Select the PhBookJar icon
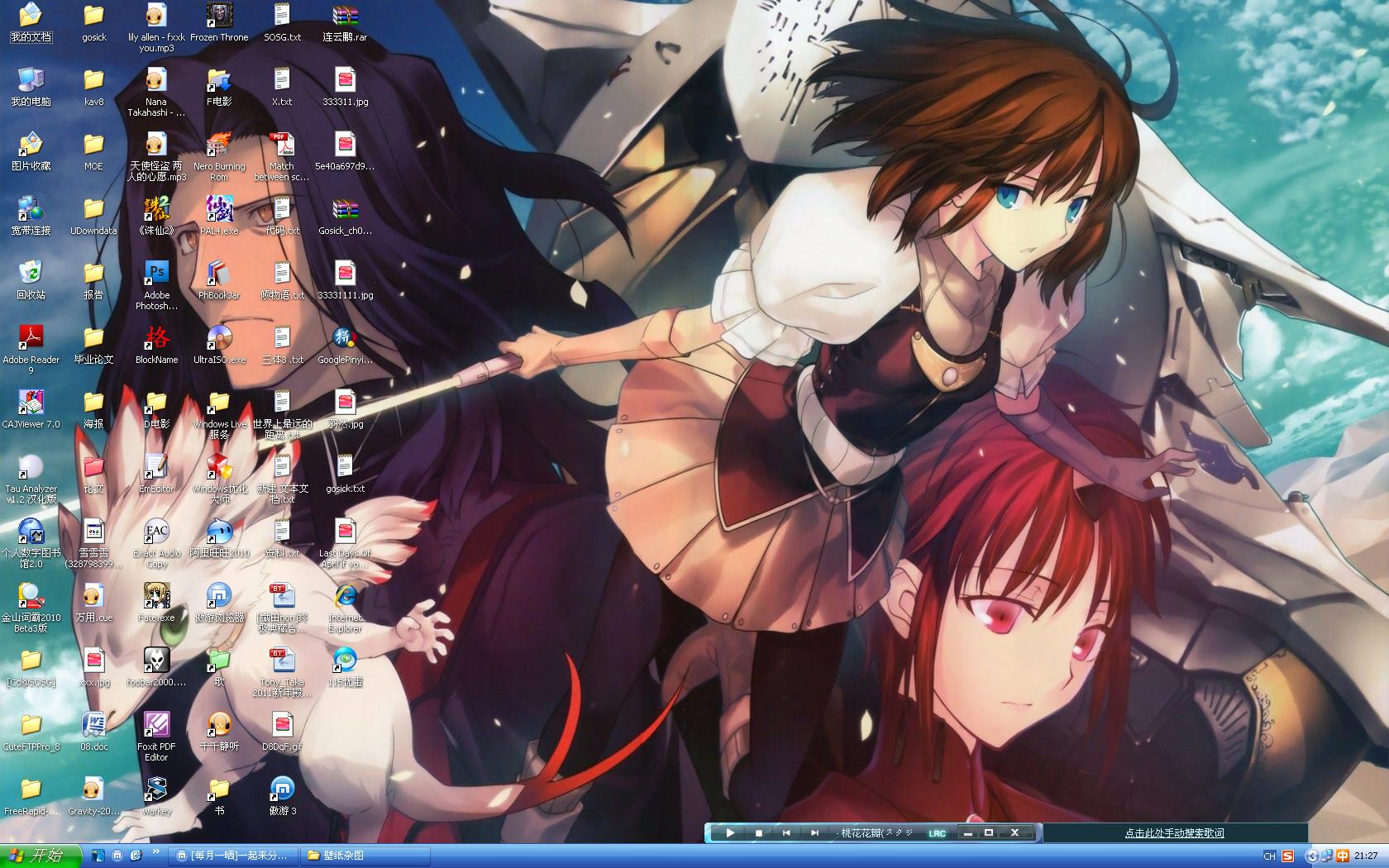This screenshot has width=1389, height=868. (x=219, y=279)
